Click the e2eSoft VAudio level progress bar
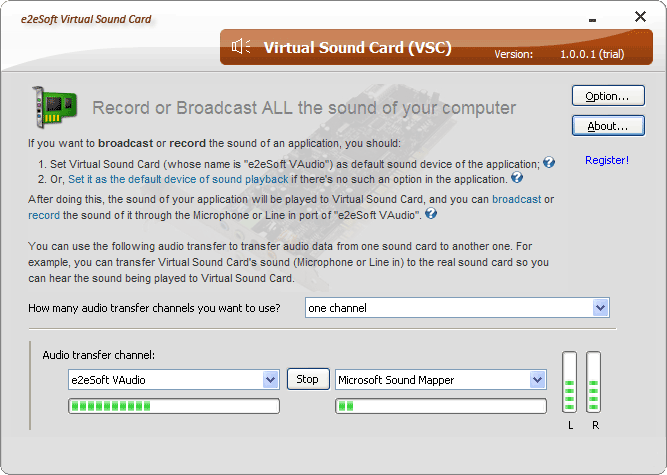 pyautogui.click(x=174, y=406)
